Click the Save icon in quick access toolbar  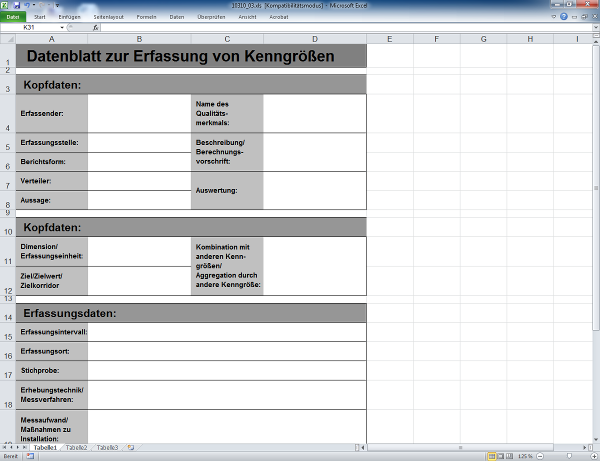(17, 5)
